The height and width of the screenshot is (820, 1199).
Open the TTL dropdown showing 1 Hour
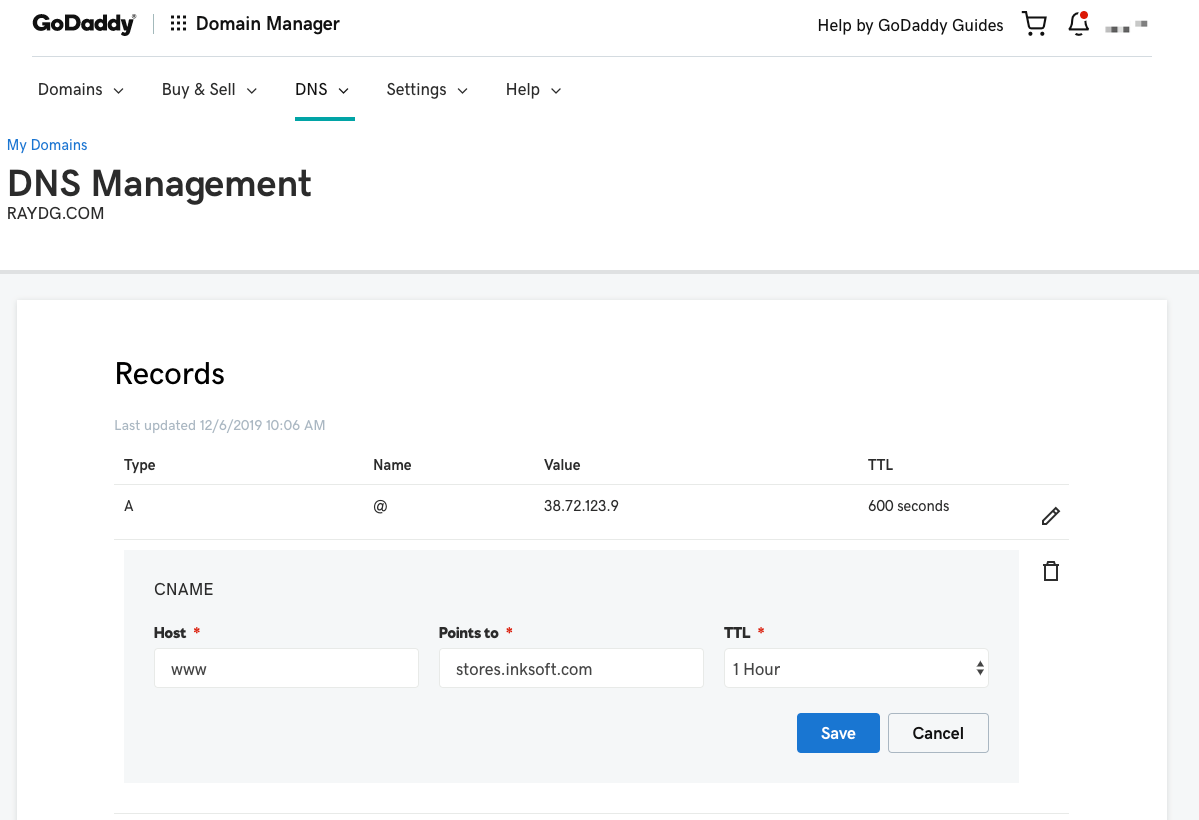click(856, 669)
